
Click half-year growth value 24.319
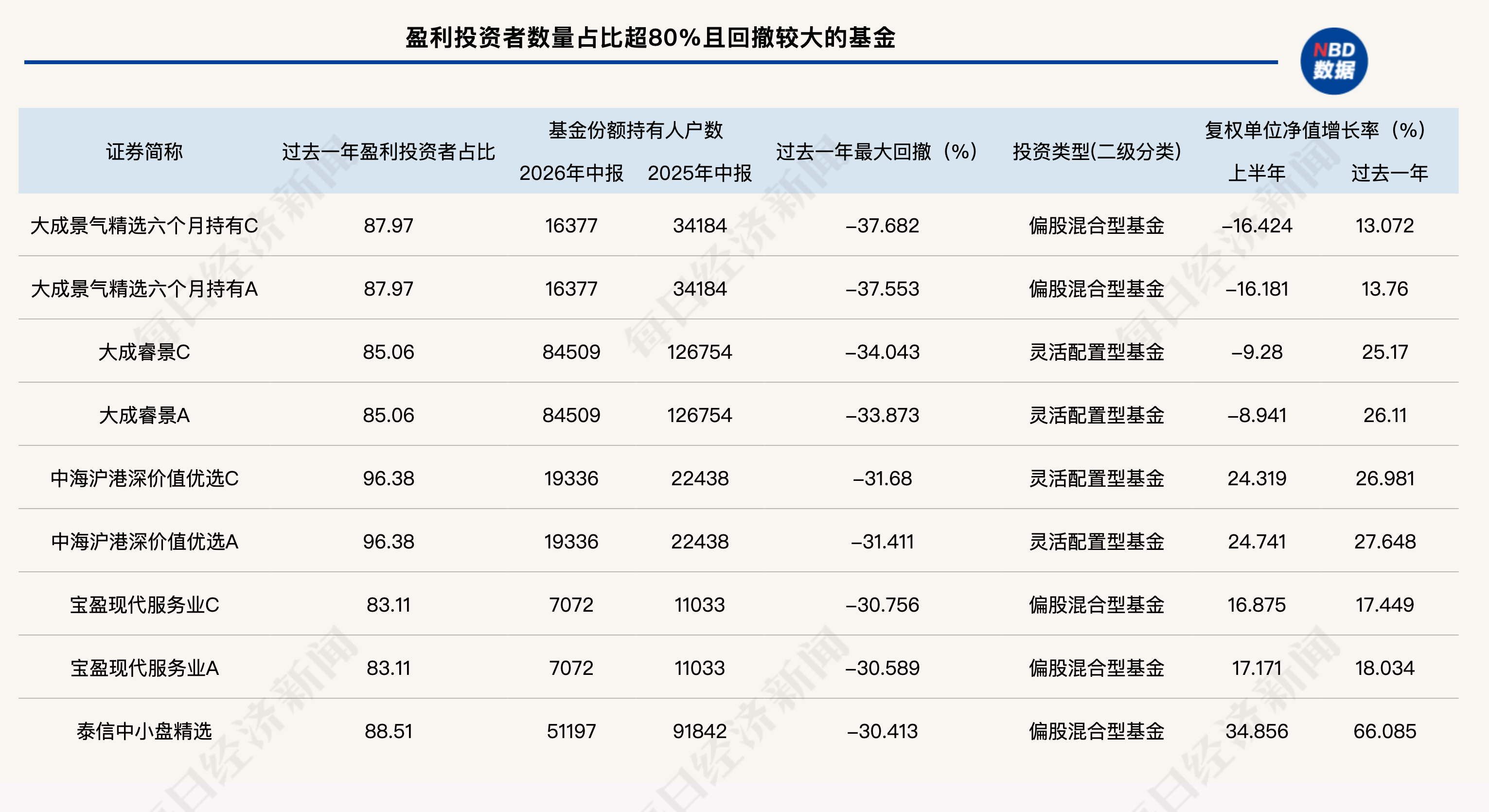pos(1257,478)
